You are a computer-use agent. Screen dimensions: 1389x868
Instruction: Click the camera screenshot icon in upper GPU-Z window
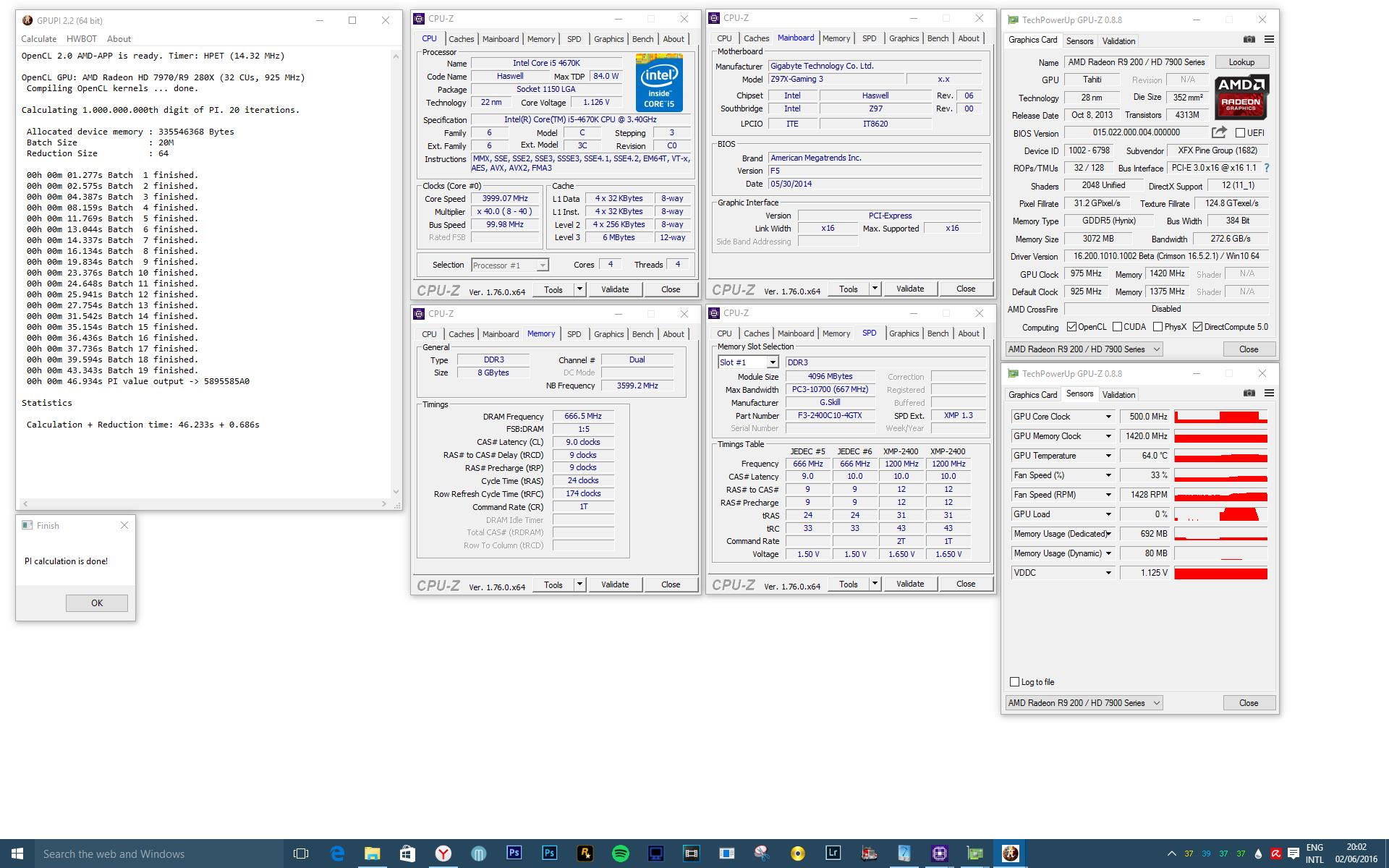tap(1249, 40)
